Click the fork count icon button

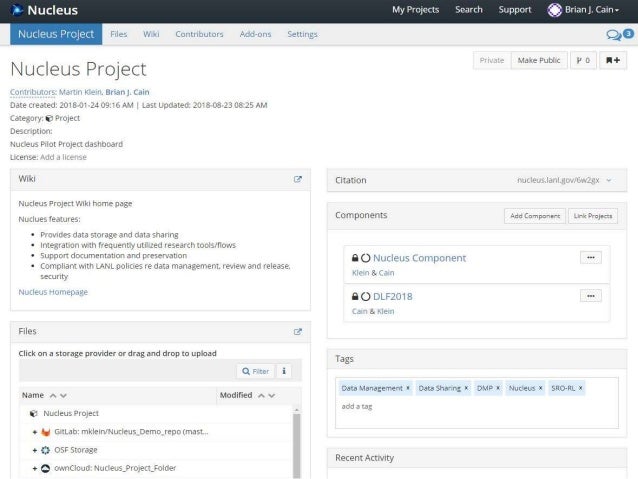click(583, 60)
